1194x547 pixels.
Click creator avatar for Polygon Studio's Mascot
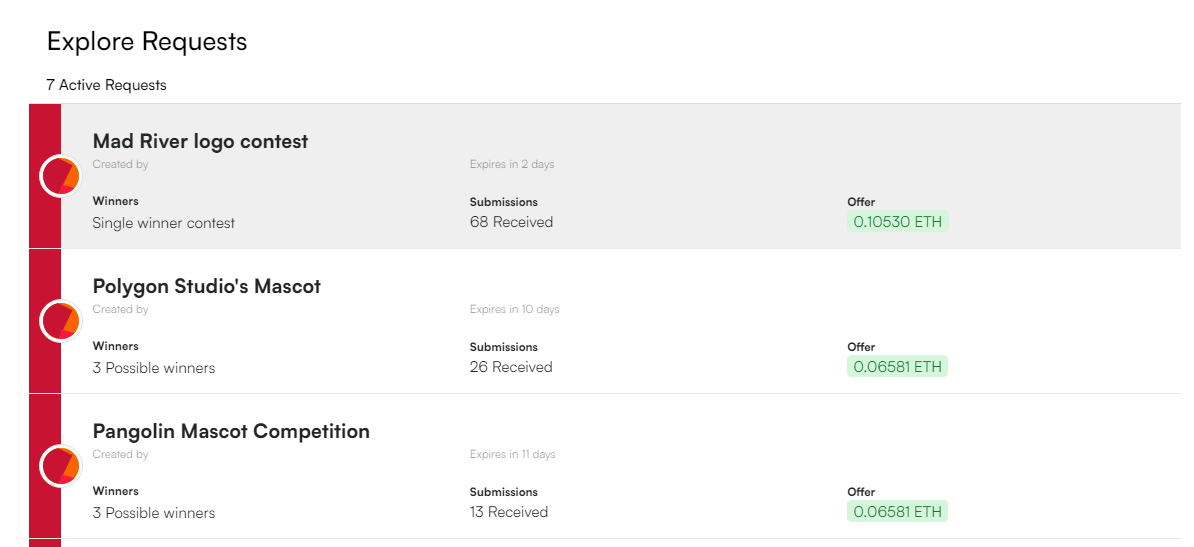(x=60, y=322)
